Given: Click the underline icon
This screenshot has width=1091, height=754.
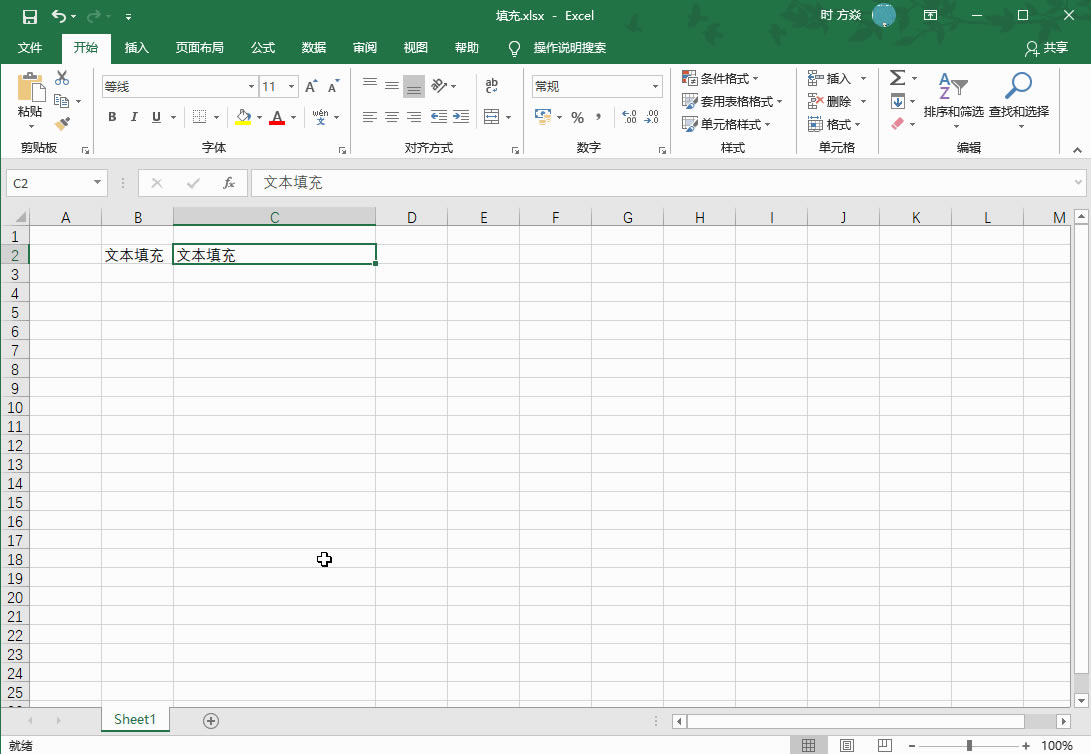Looking at the screenshot, I should pyautogui.click(x=155, y=117).
